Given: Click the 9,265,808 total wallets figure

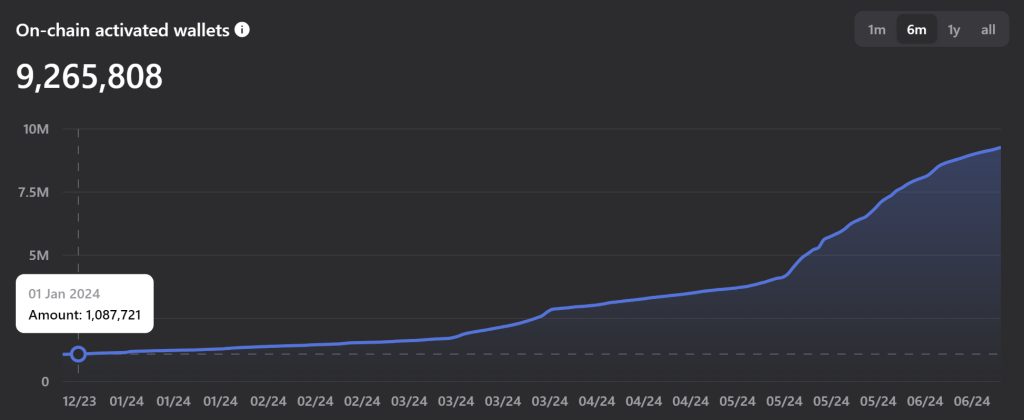Looking at the screenshot, I should click(x=89, y=77).
